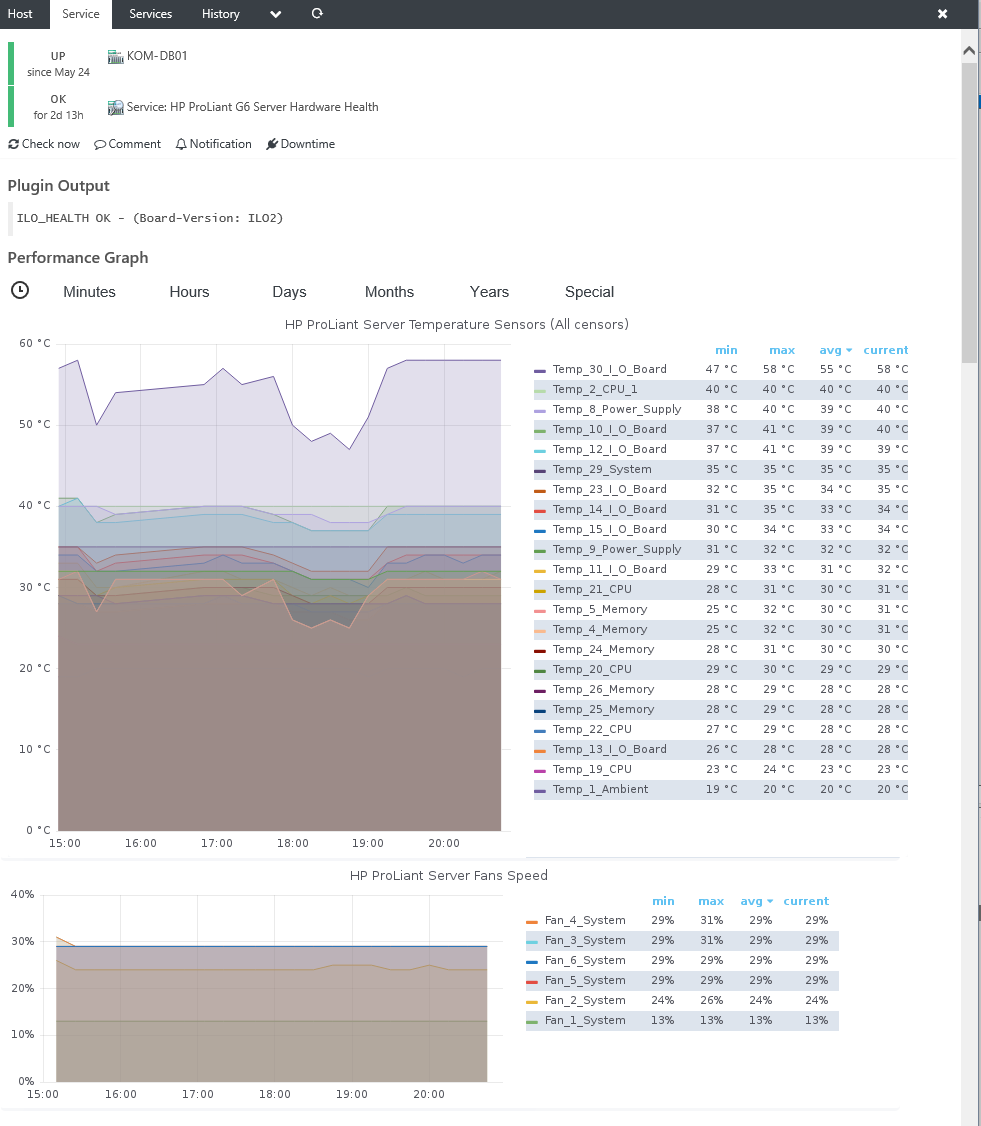
Task: Open the avg sort dropdown in the fan speed table
Action: 772,901
